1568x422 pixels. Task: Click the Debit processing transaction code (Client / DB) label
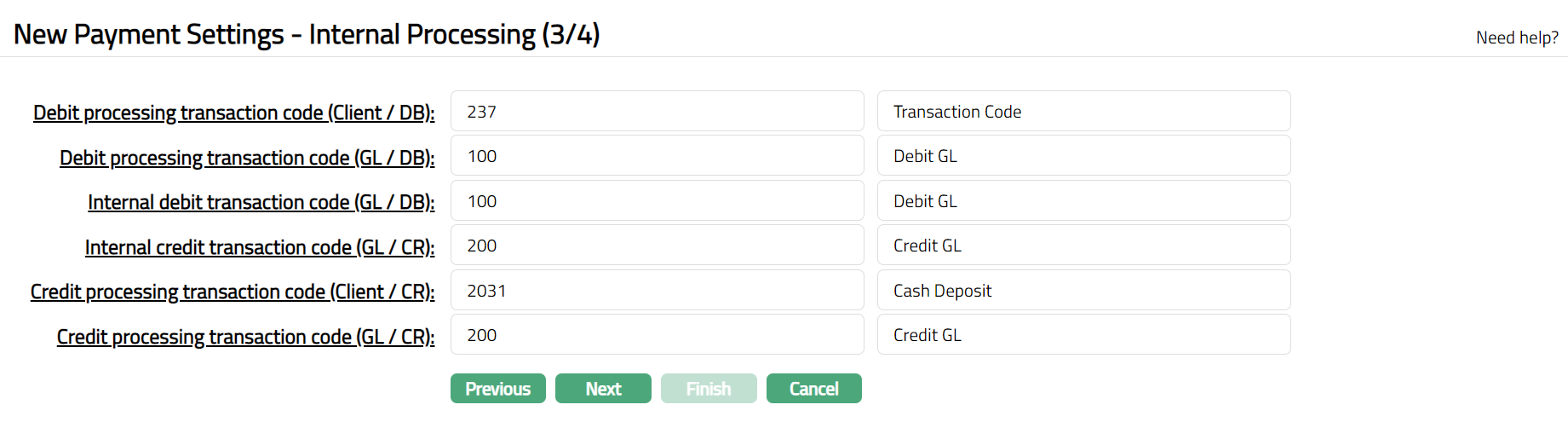pos(233,113)
